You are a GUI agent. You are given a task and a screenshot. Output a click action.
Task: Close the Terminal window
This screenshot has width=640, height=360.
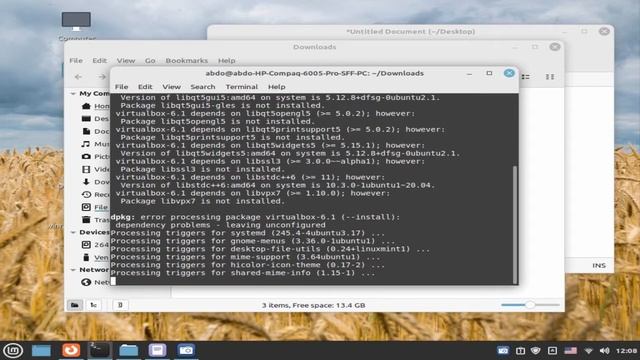[509, 73]
